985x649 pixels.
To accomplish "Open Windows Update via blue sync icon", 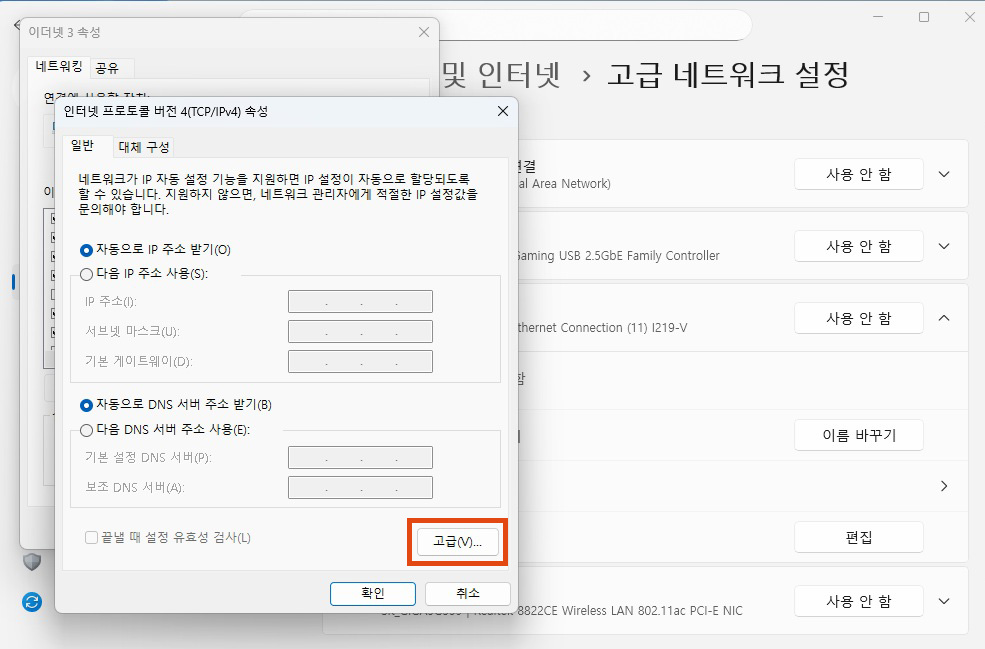I will click(32, 601).
